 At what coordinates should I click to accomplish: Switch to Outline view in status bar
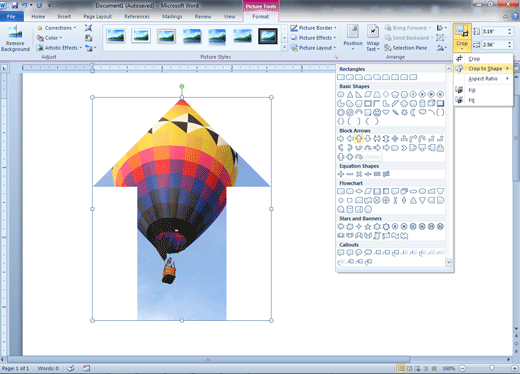(426, 368)
